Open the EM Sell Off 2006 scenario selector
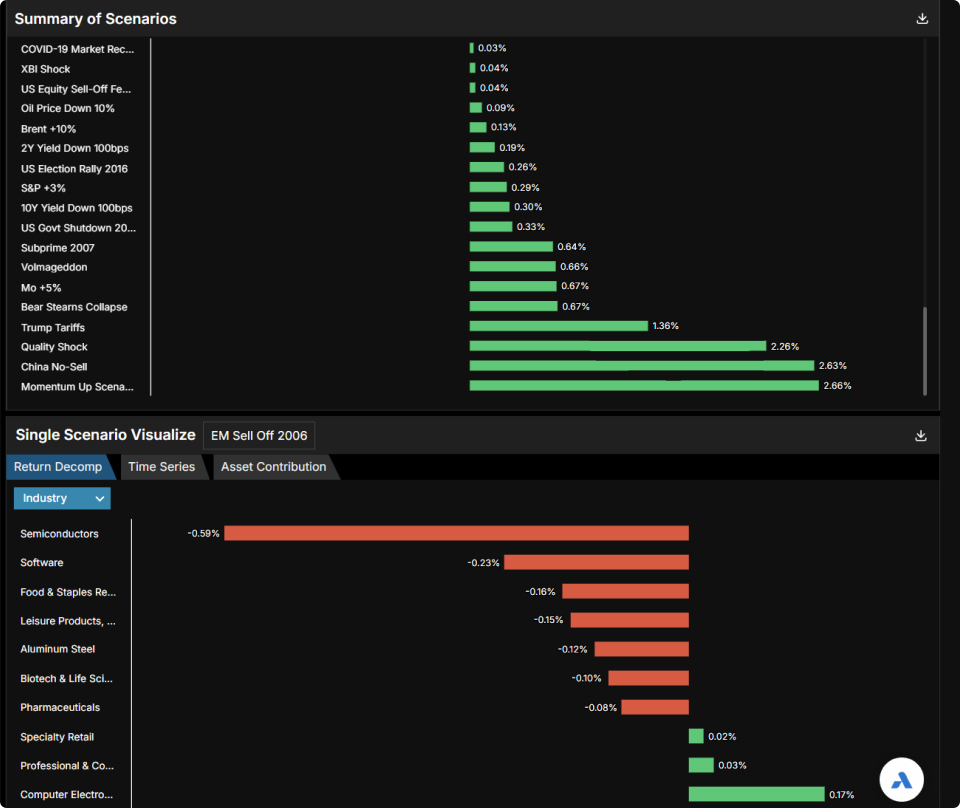Image resolution: width=960 pixels, height=808 pixels. (x=259, y=435)
